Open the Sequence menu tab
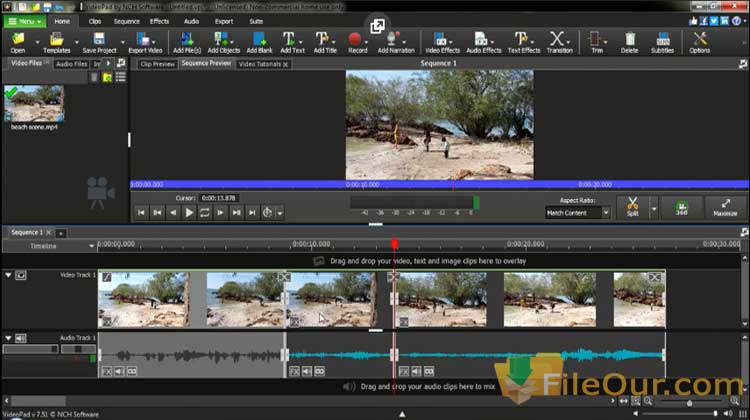Viewport: 750px width, 420px height. (x=126, y=21)
